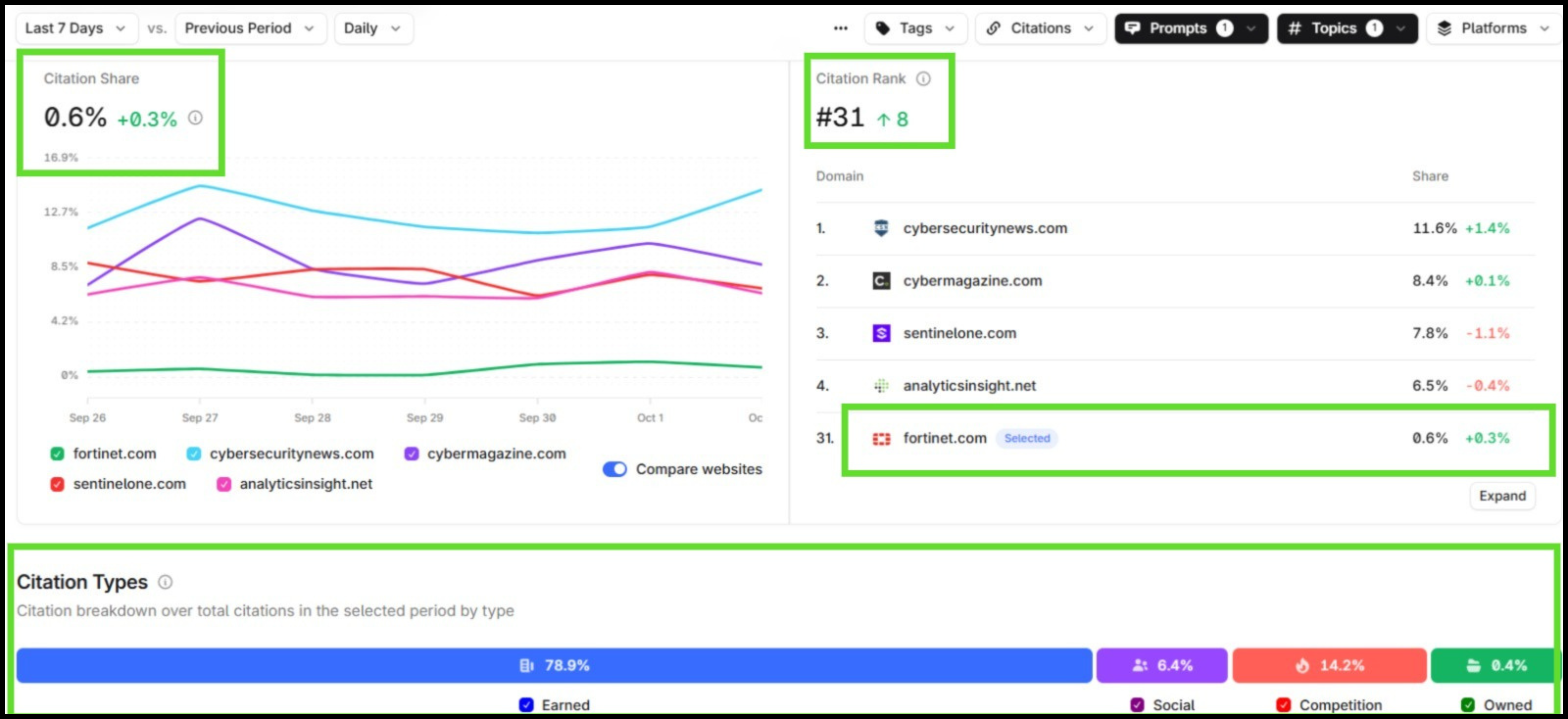Open the Prompts filter menu
Screen dimensions: 1568x719
pyautogui.click(x=1190, y=28)
